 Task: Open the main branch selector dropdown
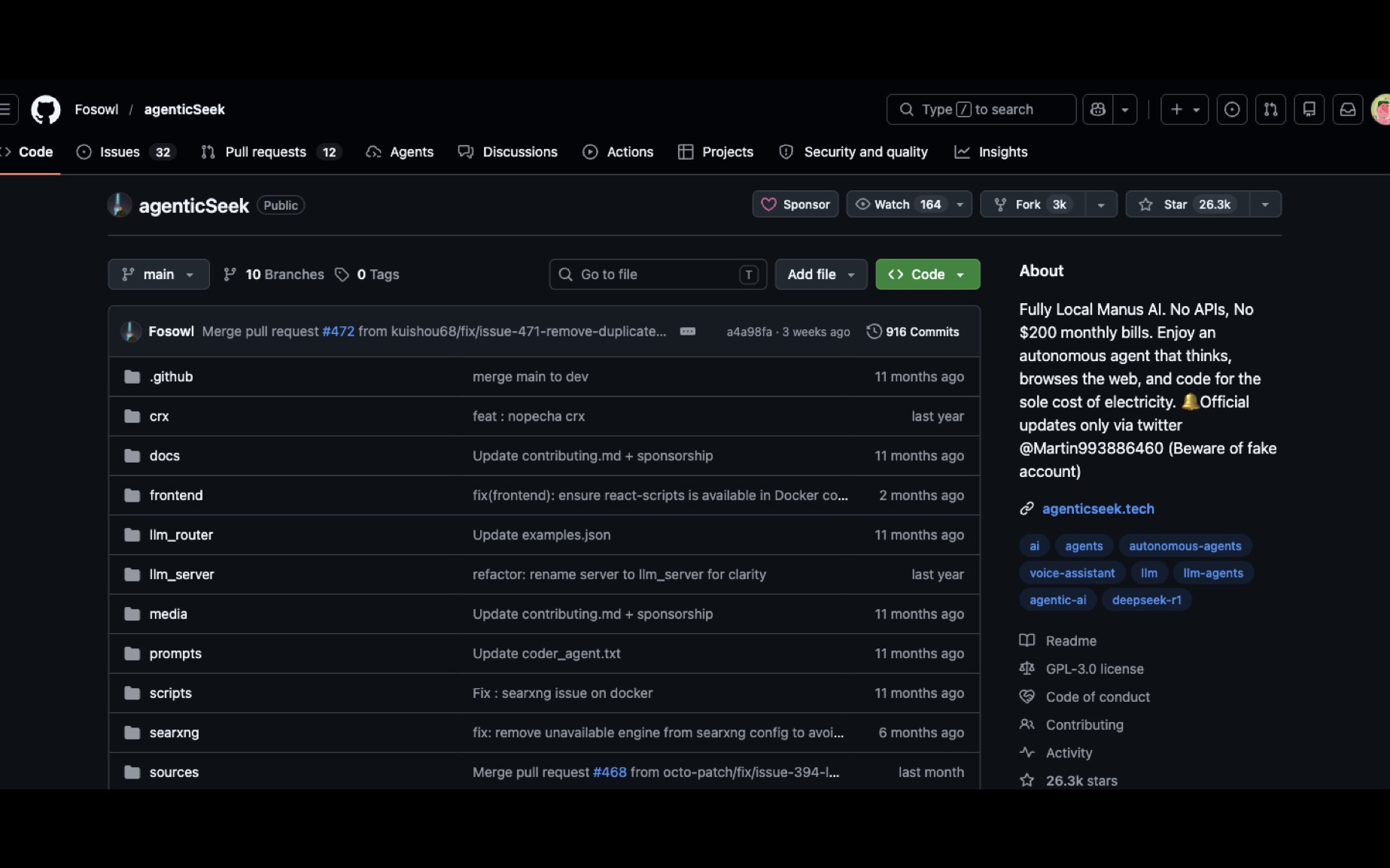pos(159,275)
